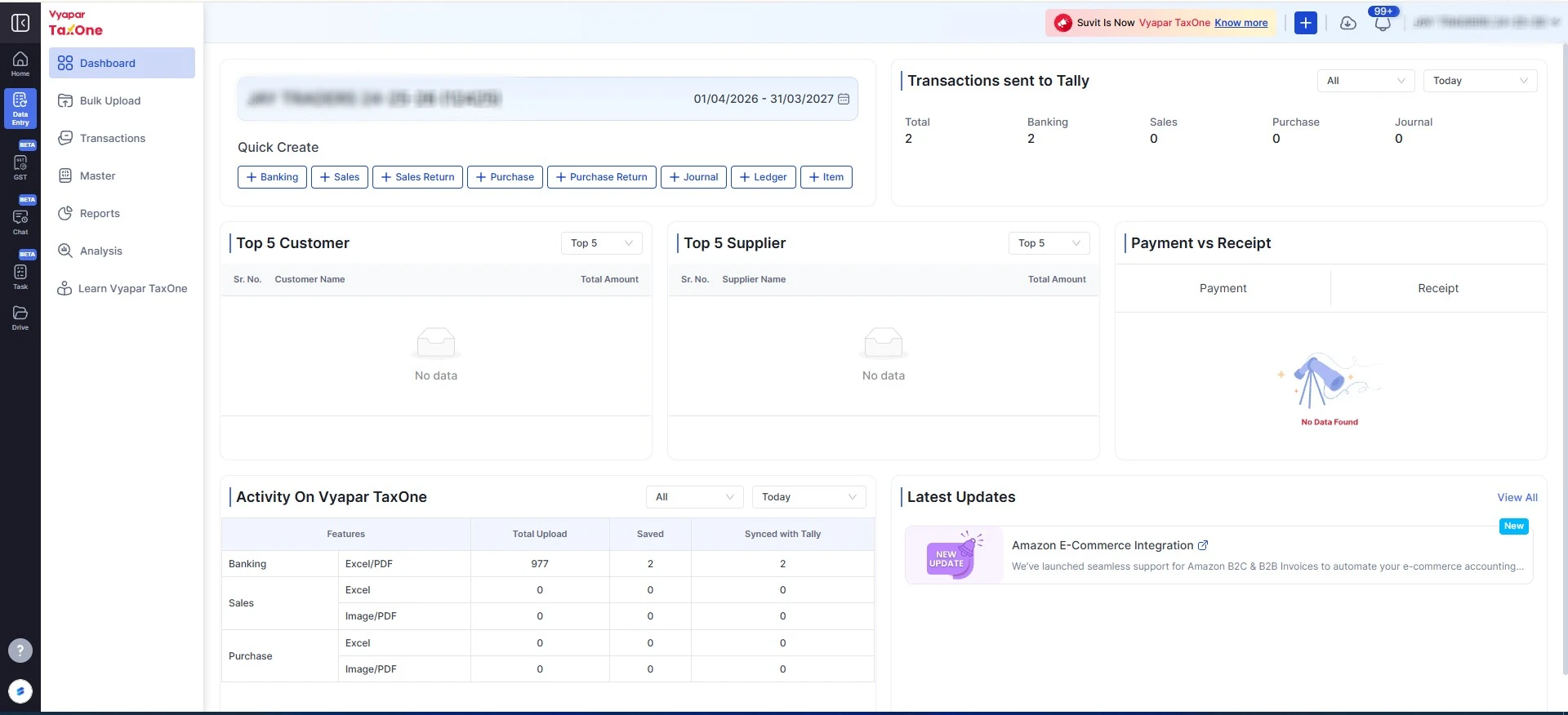
Task: Open Reports menu item
Action: tap(122, 213)
